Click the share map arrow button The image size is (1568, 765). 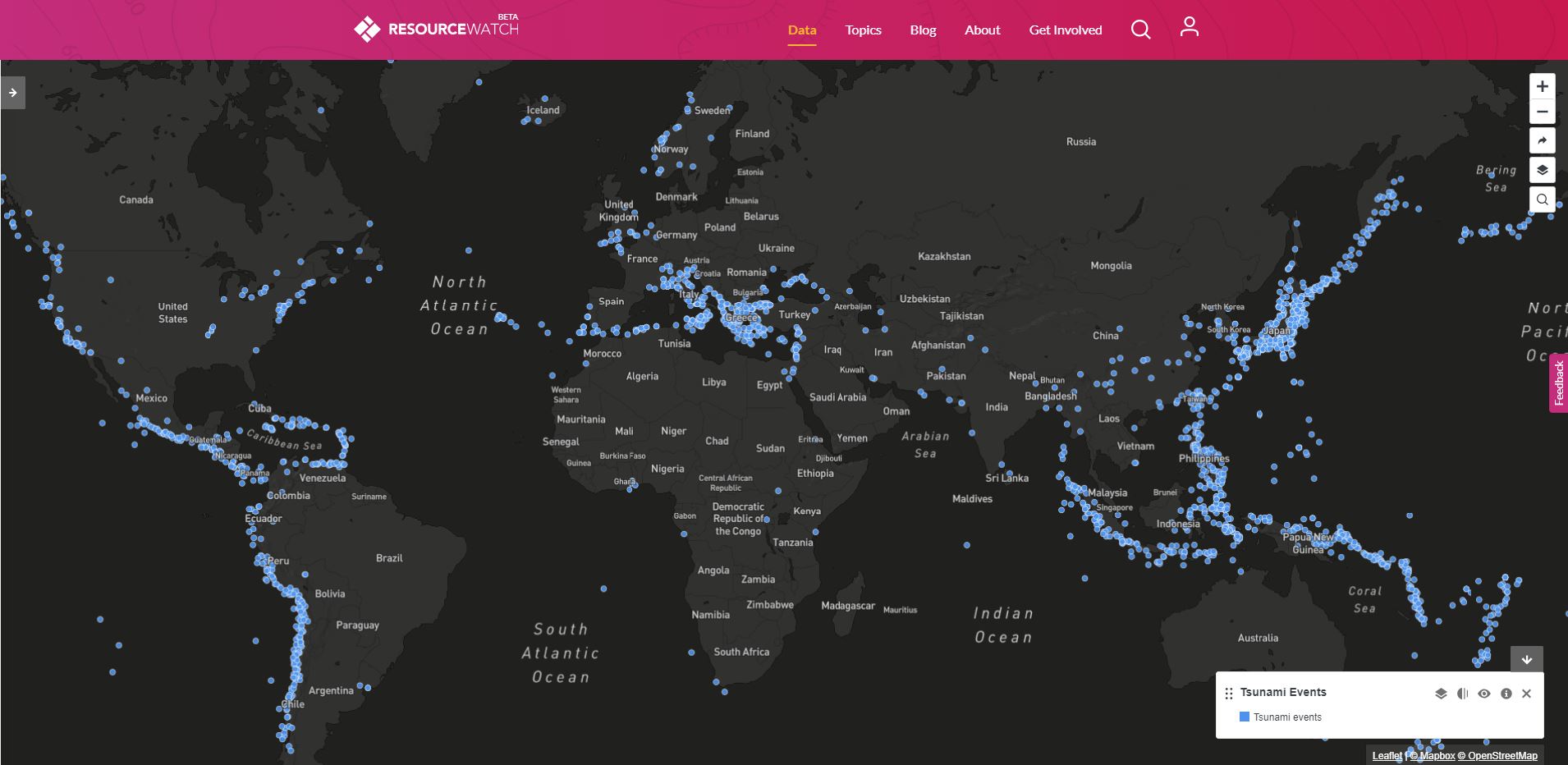point(1542,141)
